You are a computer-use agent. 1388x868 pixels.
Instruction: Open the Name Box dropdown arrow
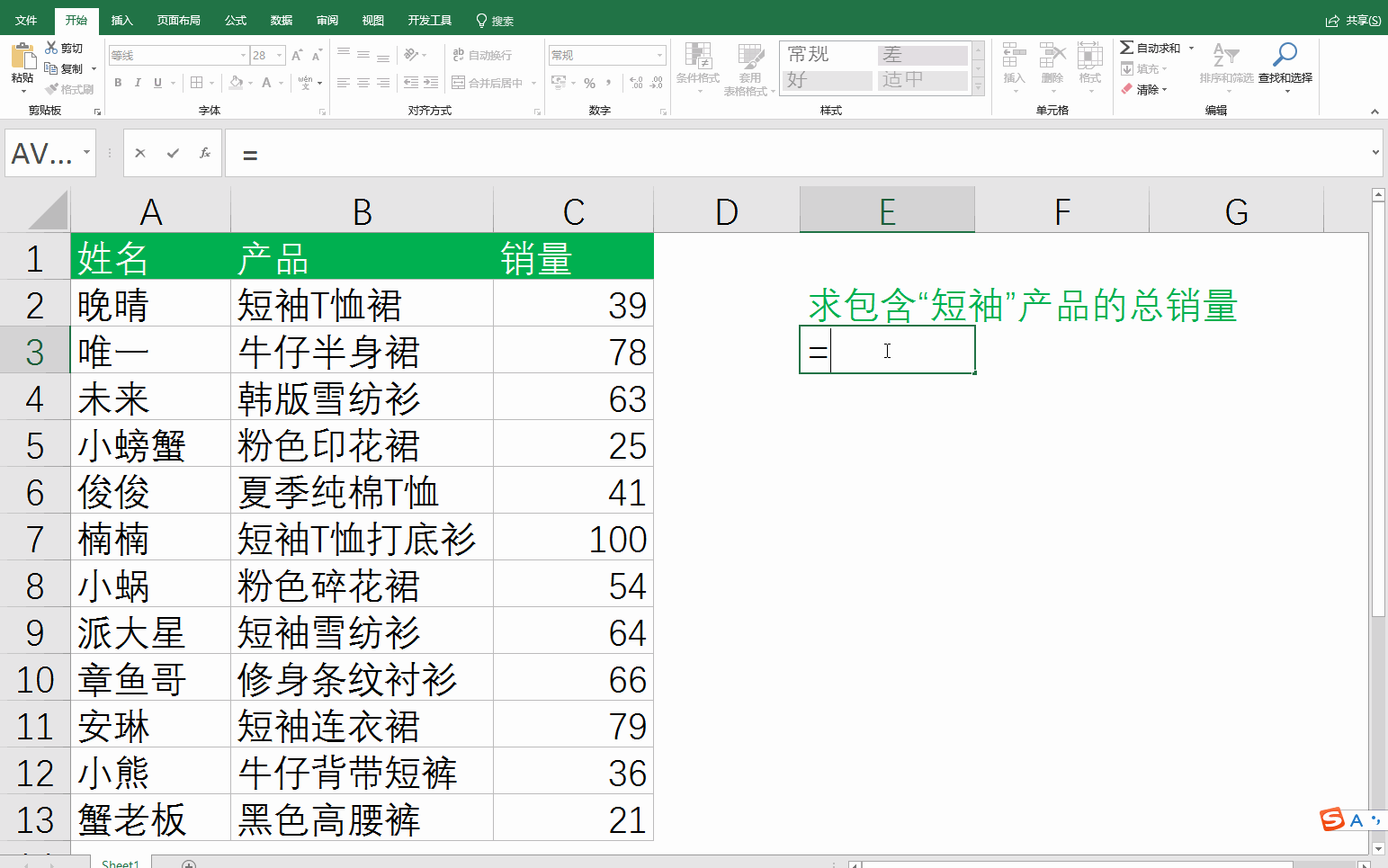87,153
